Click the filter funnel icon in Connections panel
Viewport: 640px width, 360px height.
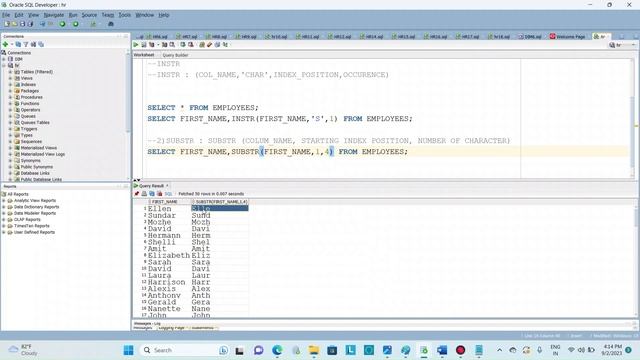pos(26,44)
